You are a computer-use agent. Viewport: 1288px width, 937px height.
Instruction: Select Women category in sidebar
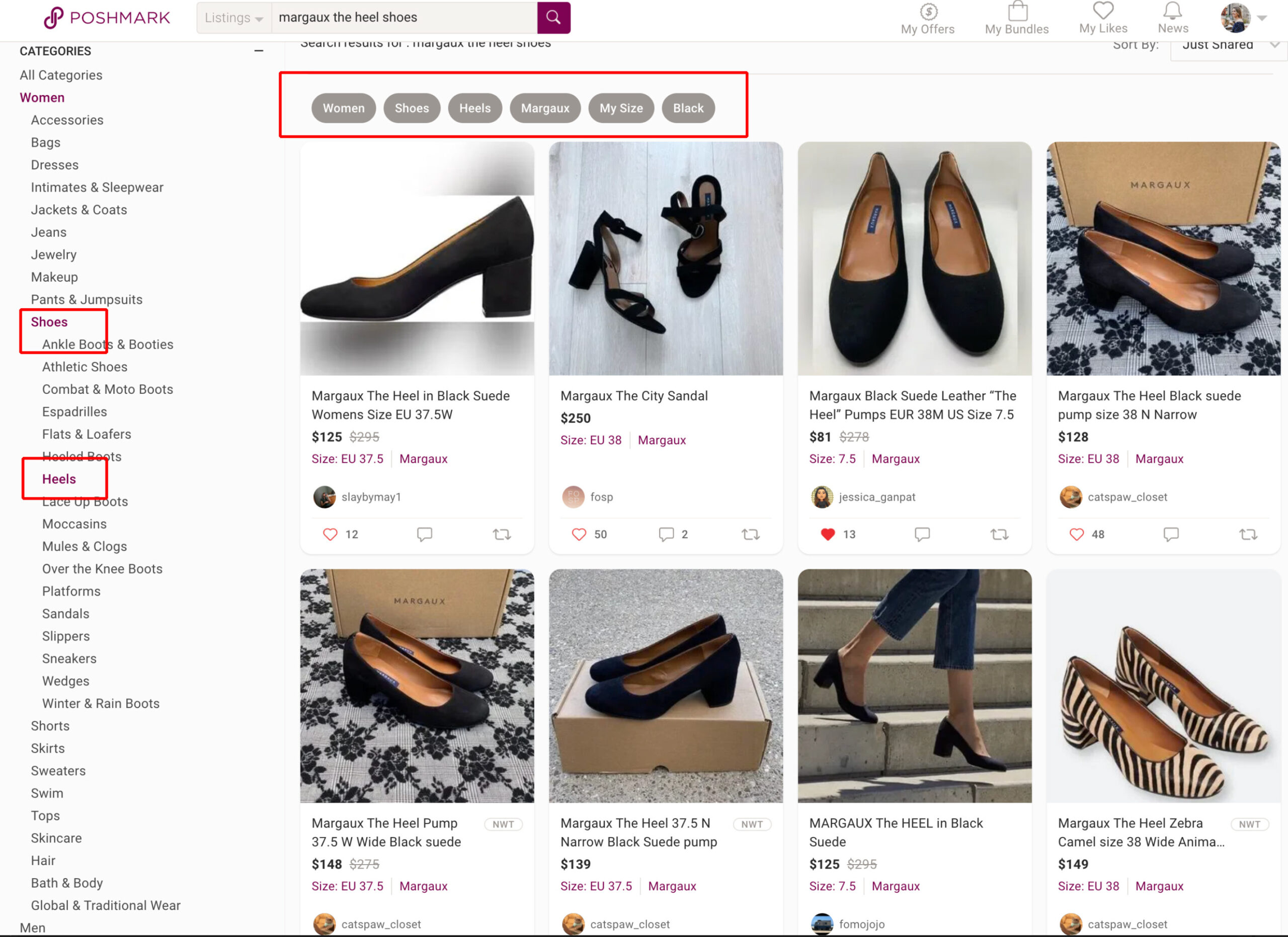(x=42, y=98)
